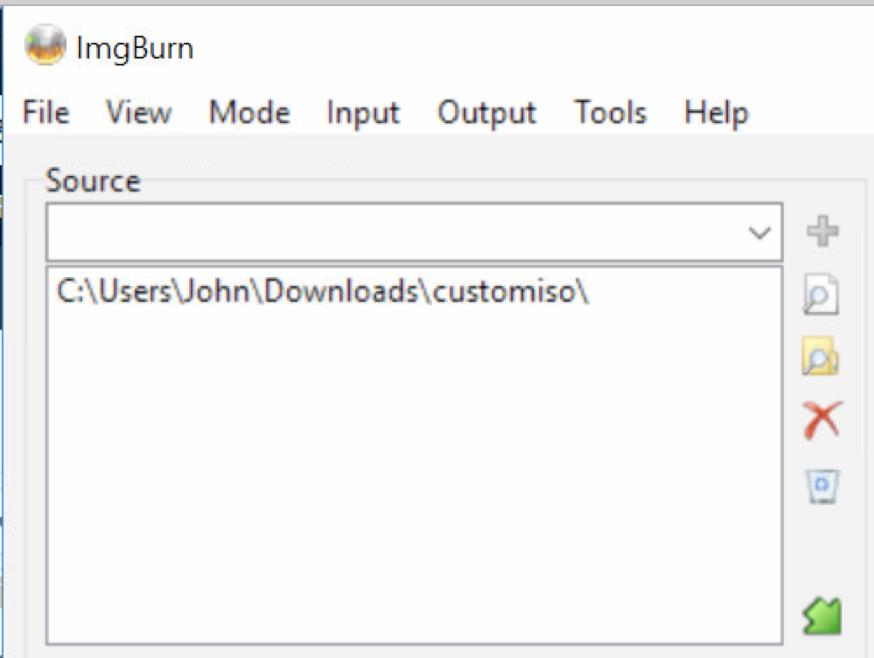Open the Help menu

tap(716, 113)
